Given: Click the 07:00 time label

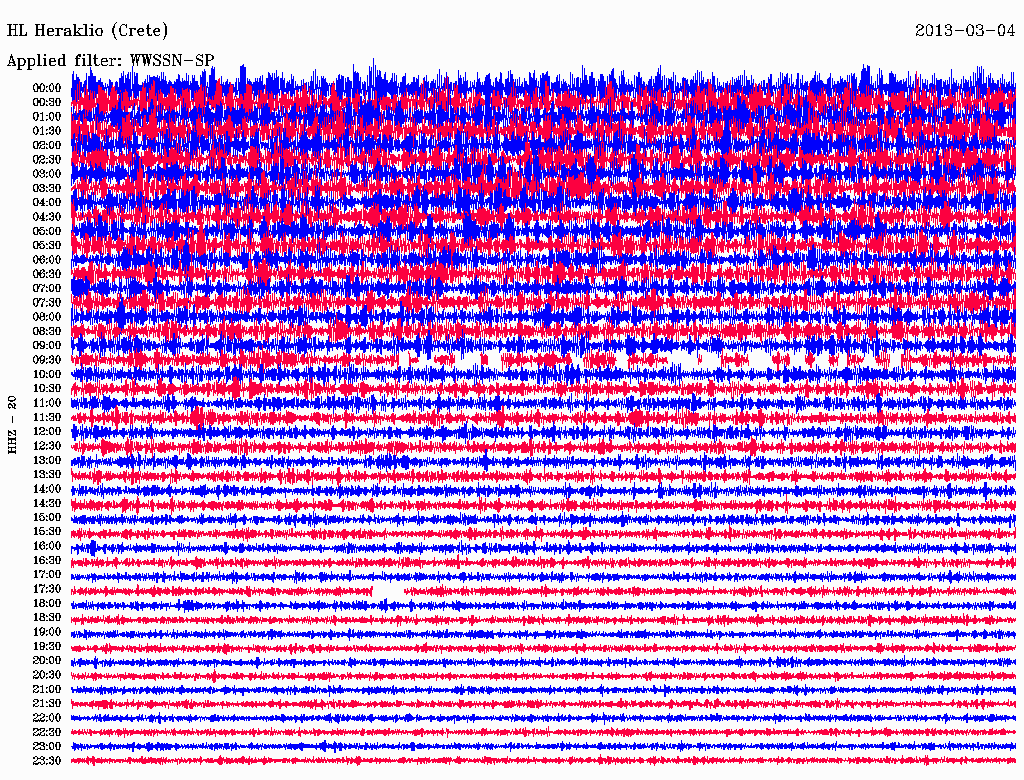Looking at the screenshot, I should coord(47,288).
